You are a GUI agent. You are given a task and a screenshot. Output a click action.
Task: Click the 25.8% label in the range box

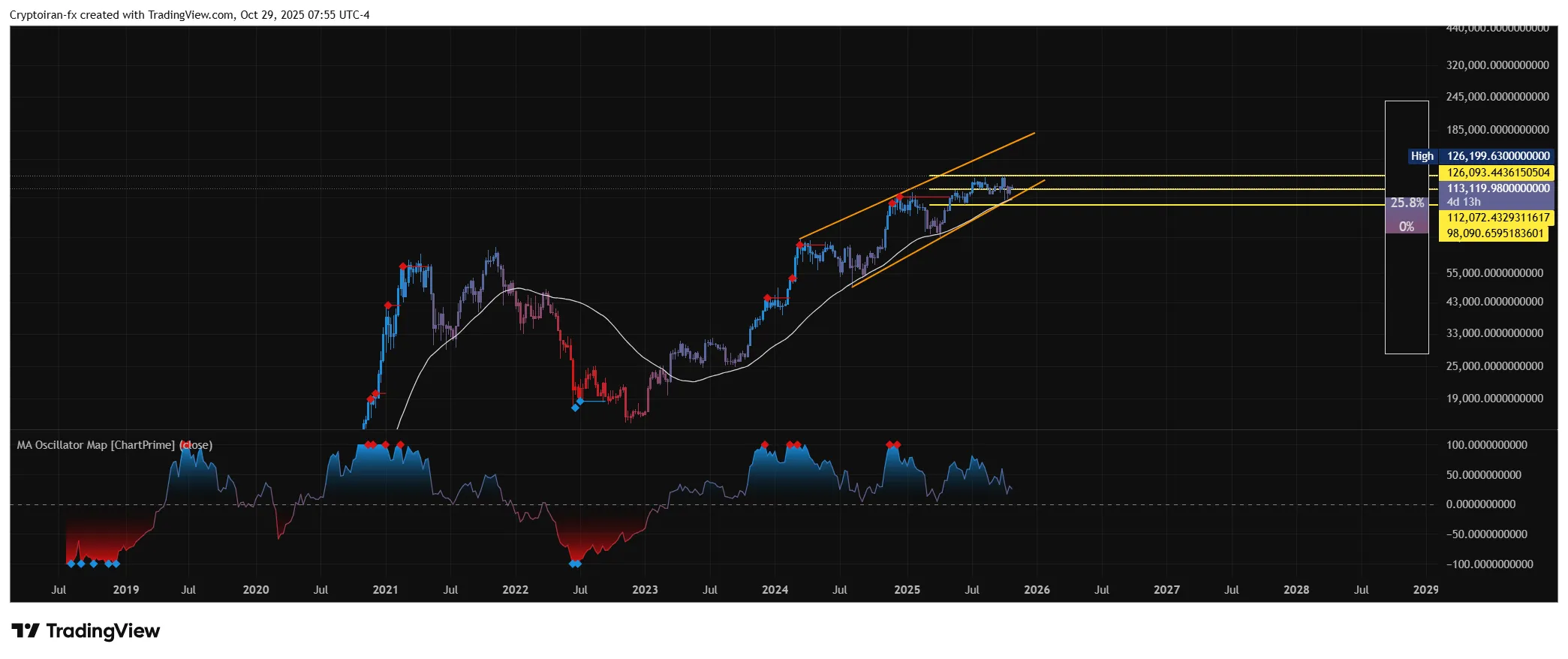tap(1407, 203)
